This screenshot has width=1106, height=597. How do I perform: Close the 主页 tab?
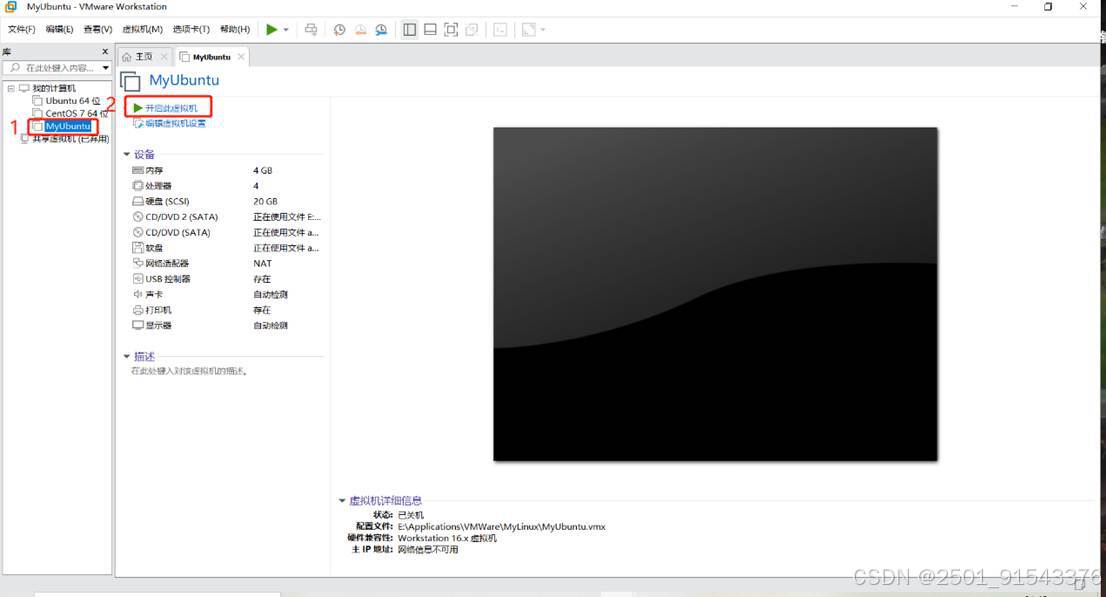[164, 56]
